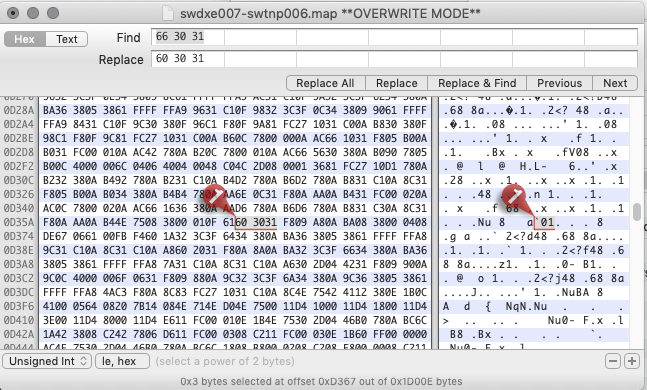Add data inspector row with plus button

click(x=632, y=361)
